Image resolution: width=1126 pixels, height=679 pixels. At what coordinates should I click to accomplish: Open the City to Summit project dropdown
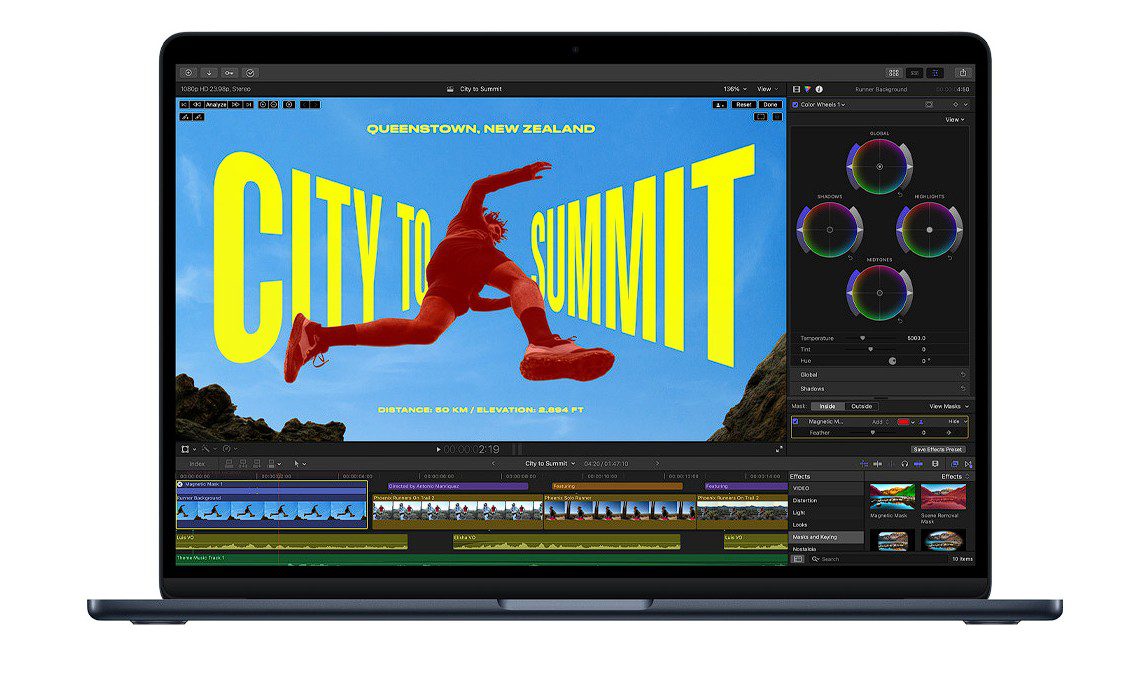(x=549, y=464)
